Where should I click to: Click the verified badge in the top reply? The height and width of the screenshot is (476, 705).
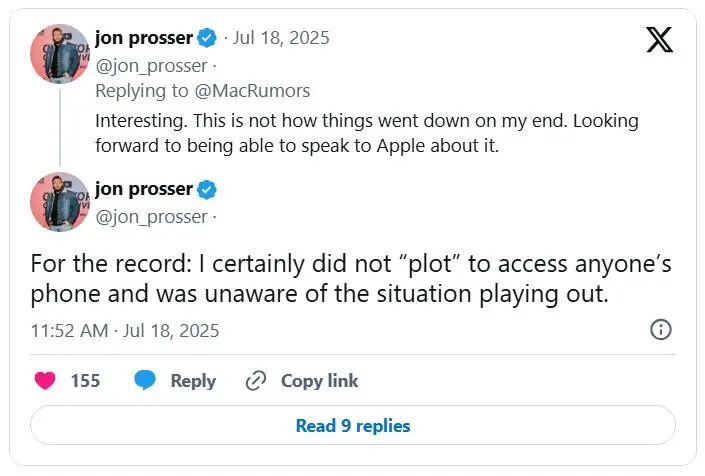pyautogui.click(x=207, y=38)
